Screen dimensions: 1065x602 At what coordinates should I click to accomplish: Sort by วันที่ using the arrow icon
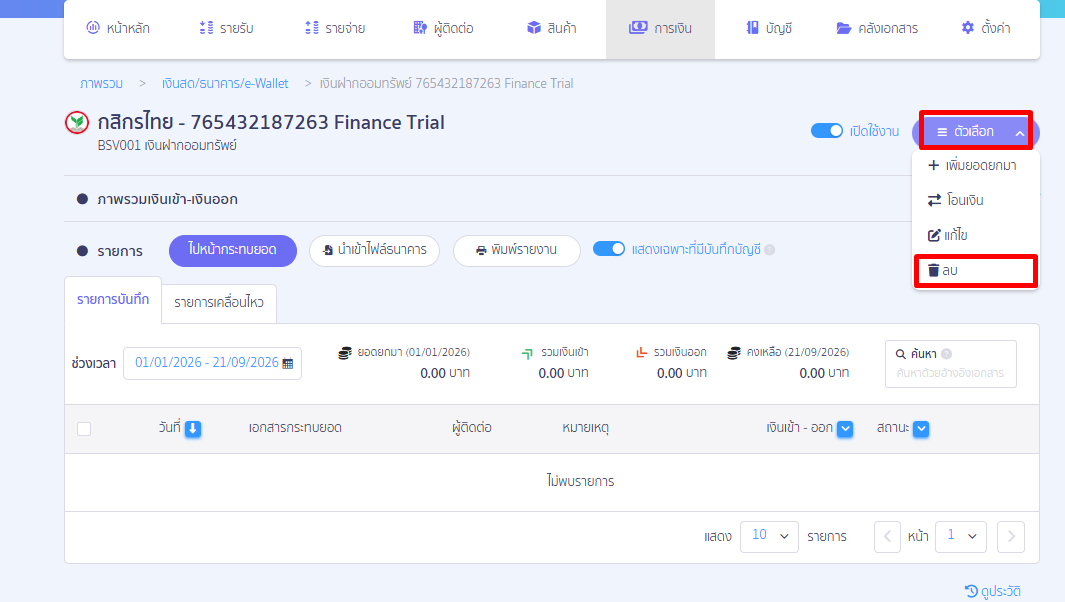(193, 429)
